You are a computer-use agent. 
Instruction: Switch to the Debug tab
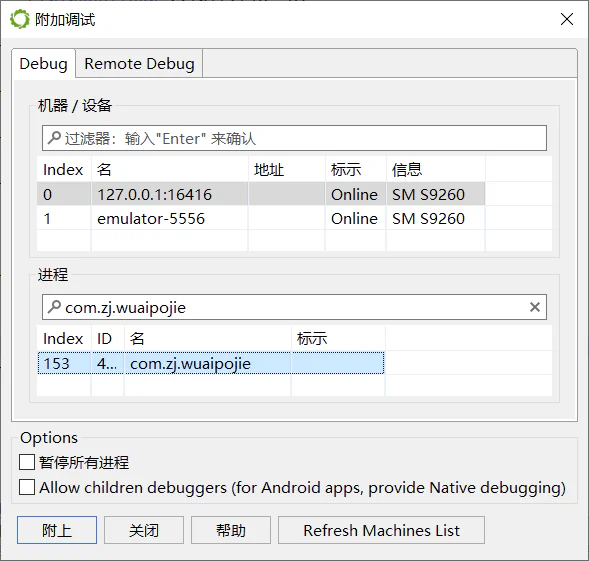44,64
